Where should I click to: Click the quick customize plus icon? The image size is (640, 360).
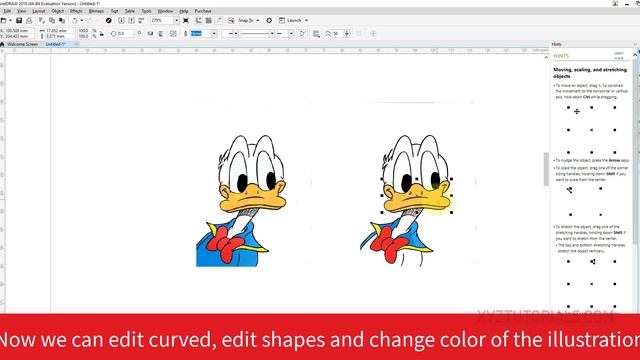[373, 33]
